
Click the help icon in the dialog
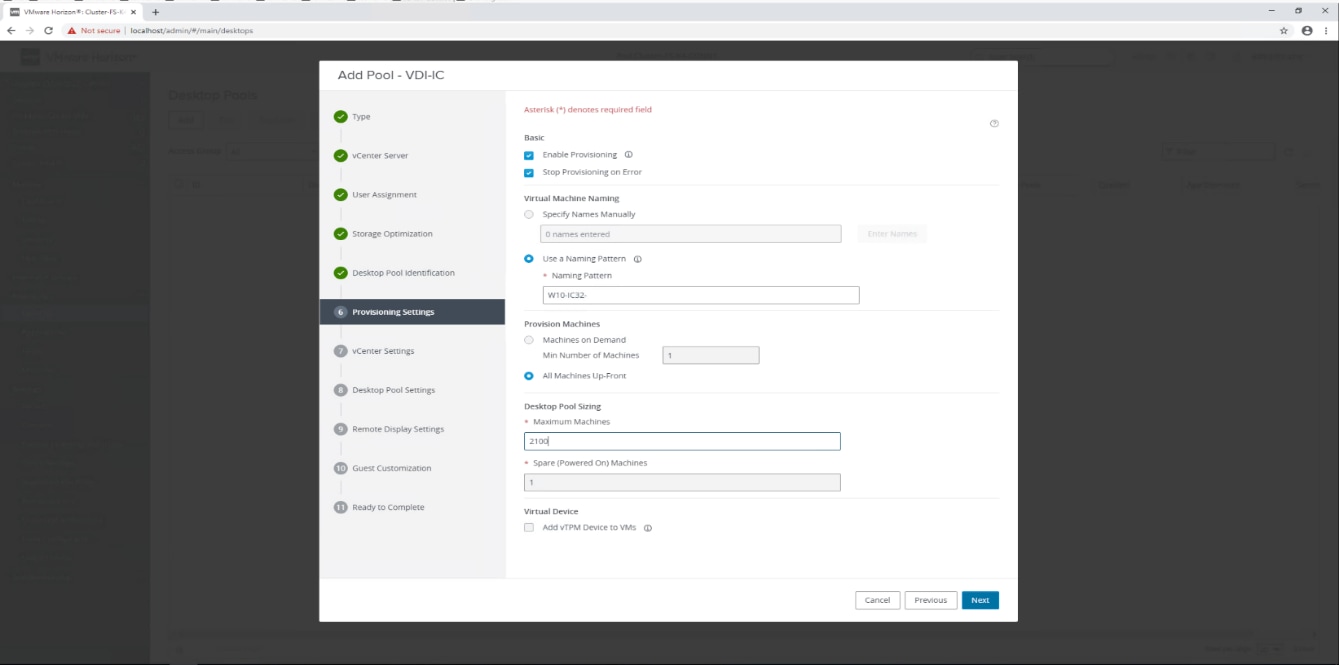coord(994,124)
